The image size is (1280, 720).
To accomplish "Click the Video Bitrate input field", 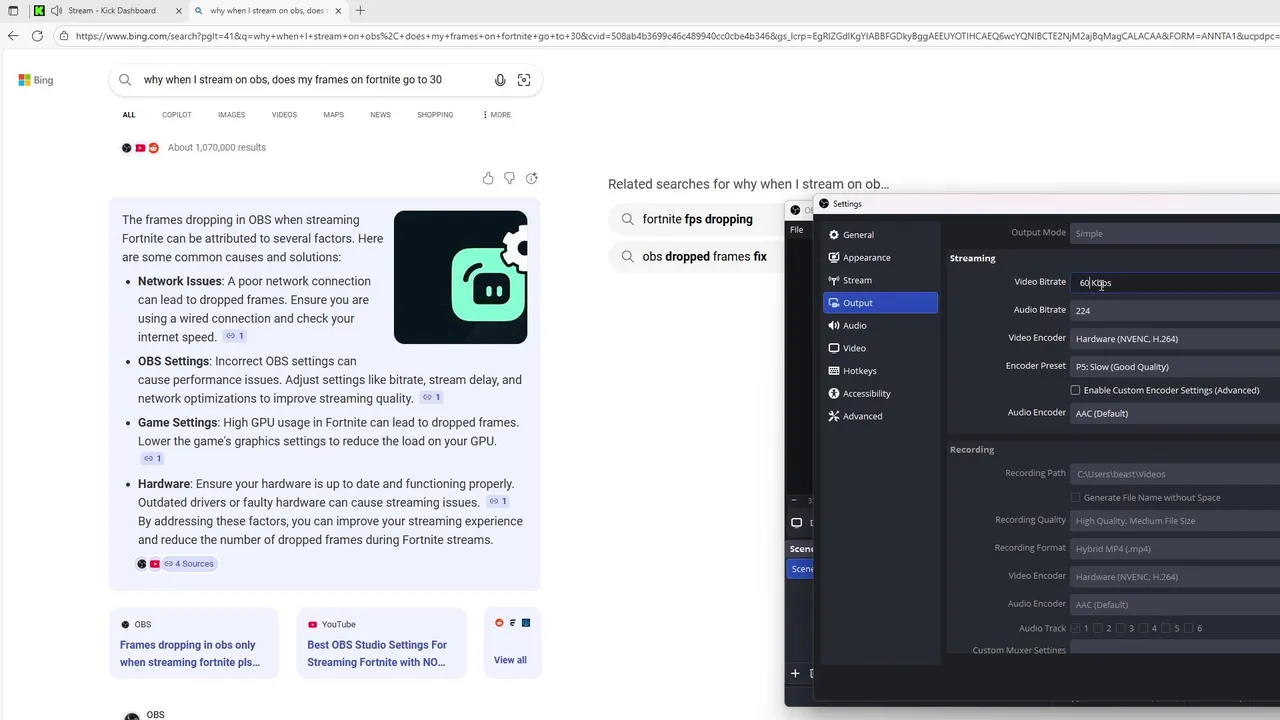I will pyautogui.click(x=1175, y=282).
